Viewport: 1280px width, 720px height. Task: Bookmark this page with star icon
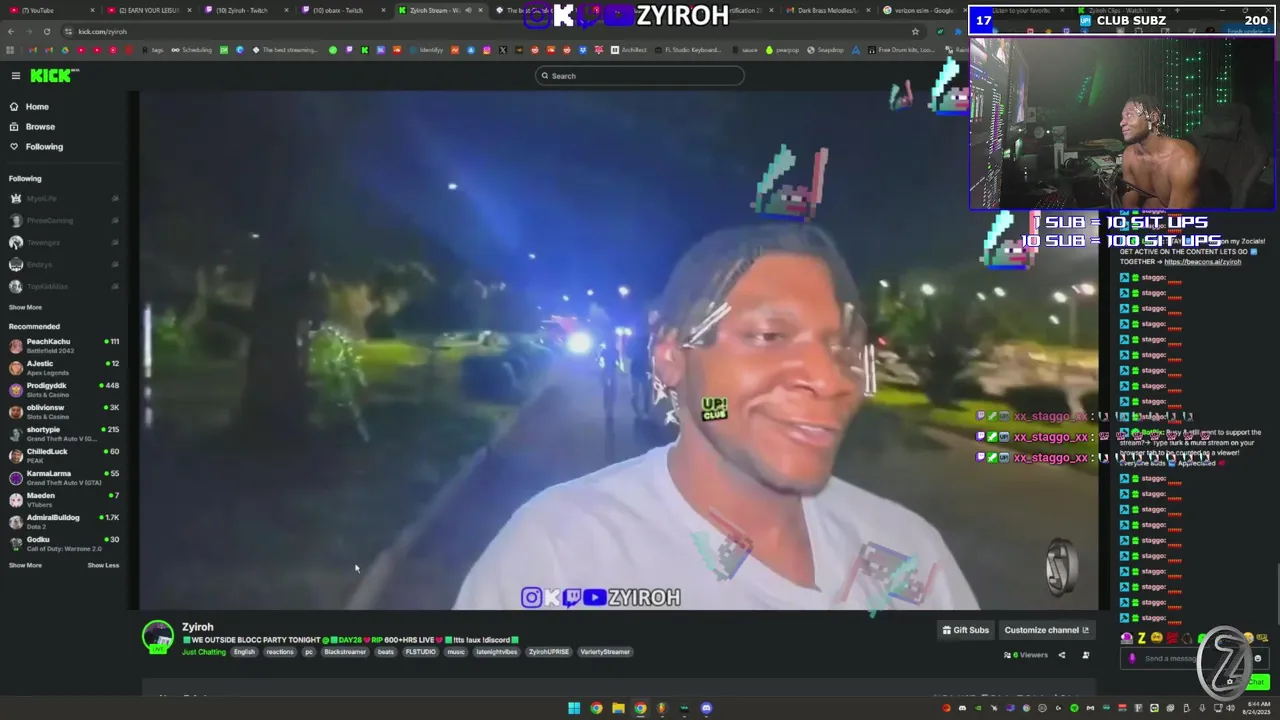[914, 31]
